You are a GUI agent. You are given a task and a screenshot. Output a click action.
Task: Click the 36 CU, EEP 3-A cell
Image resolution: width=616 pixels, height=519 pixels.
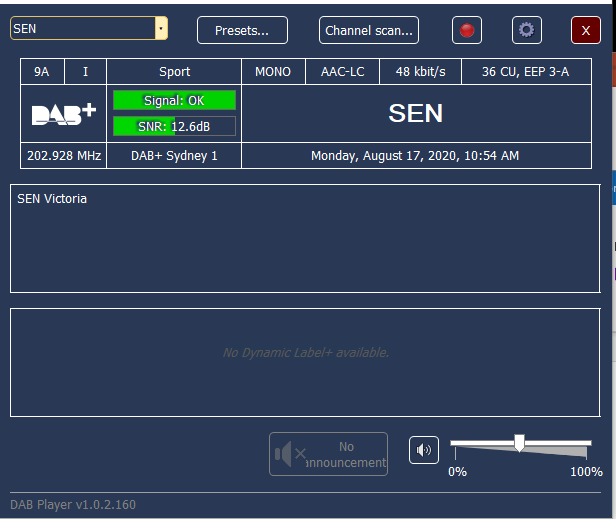[x=526, y=72]
